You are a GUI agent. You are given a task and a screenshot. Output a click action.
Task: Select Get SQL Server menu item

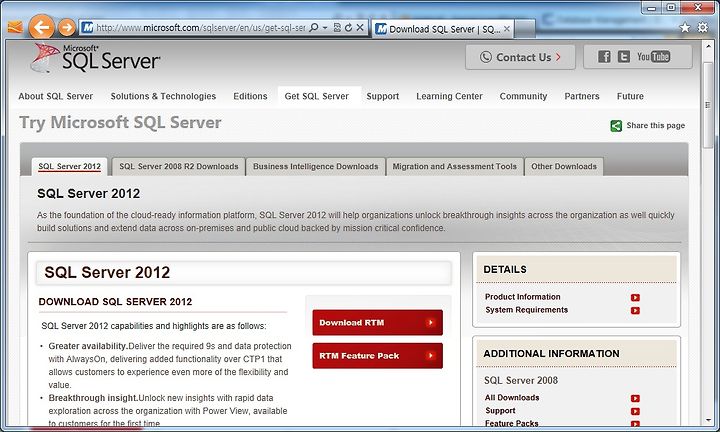pos(317,96)
